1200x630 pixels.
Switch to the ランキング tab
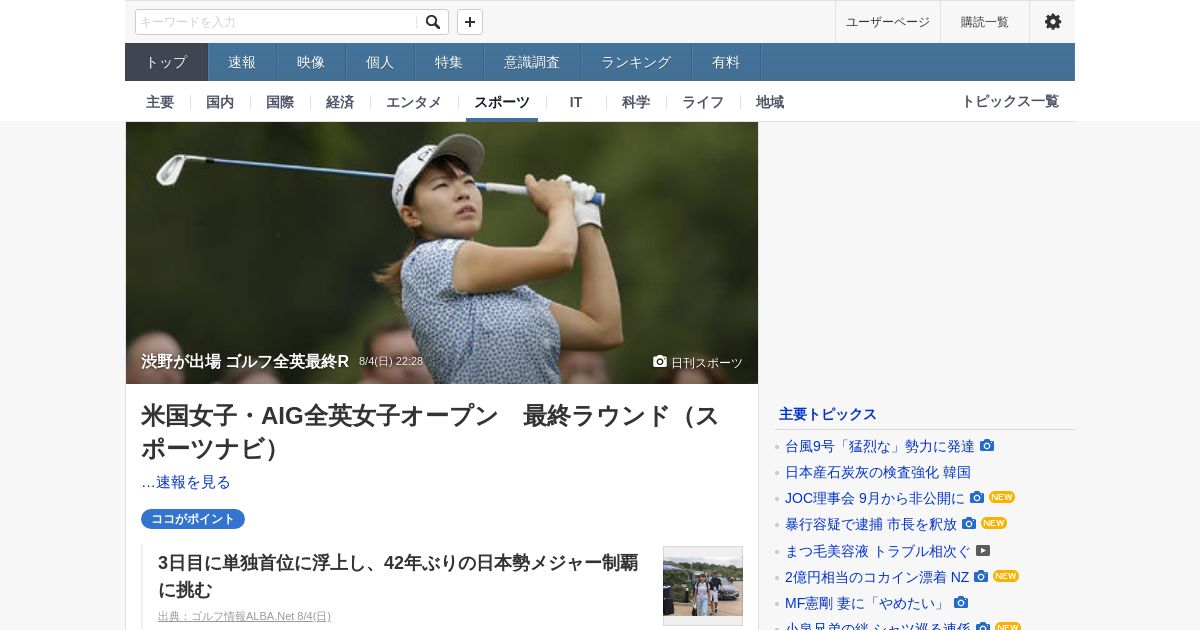[x=636, y=62]
